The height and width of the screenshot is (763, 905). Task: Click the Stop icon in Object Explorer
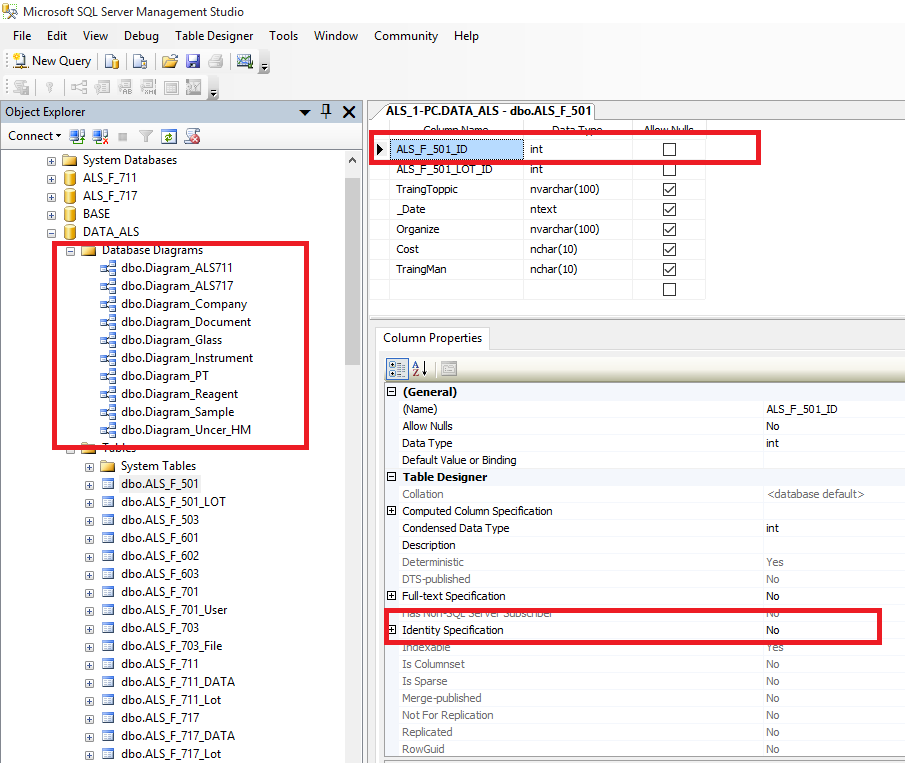[122, 136]
